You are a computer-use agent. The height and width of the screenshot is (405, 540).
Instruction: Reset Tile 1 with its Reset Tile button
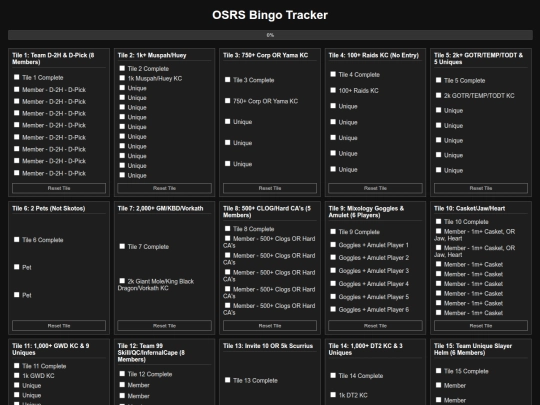pyautogui.click(x=59, y=188)
